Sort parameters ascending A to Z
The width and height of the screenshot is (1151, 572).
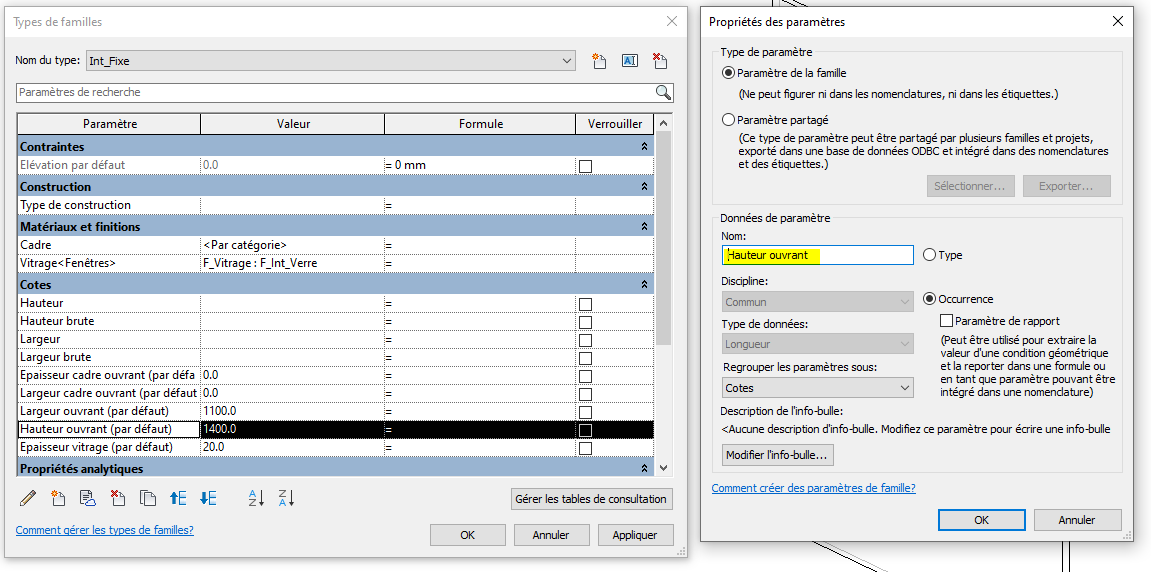click(x=256, y=498)
